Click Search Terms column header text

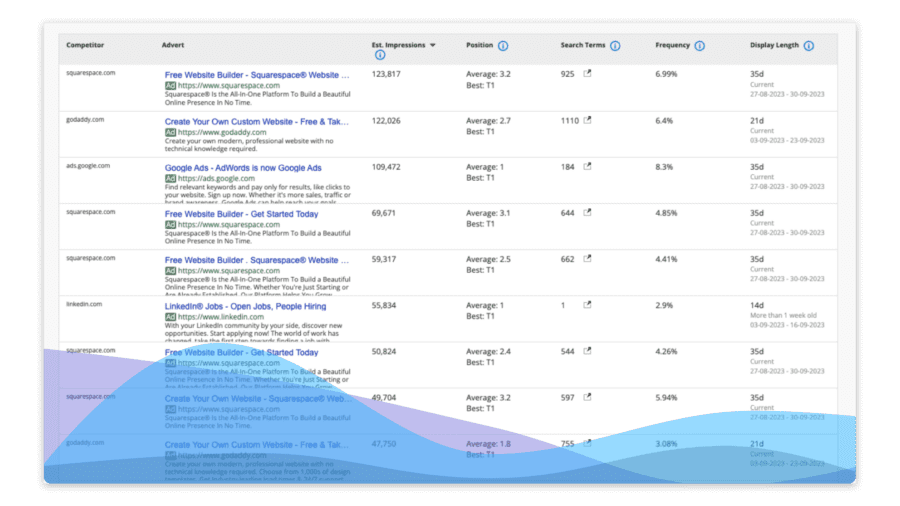coord(583,45)
